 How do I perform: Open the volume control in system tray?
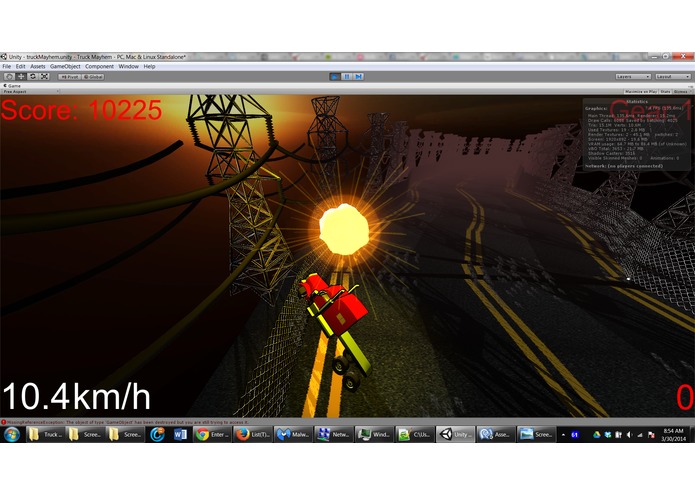point(629,435)
